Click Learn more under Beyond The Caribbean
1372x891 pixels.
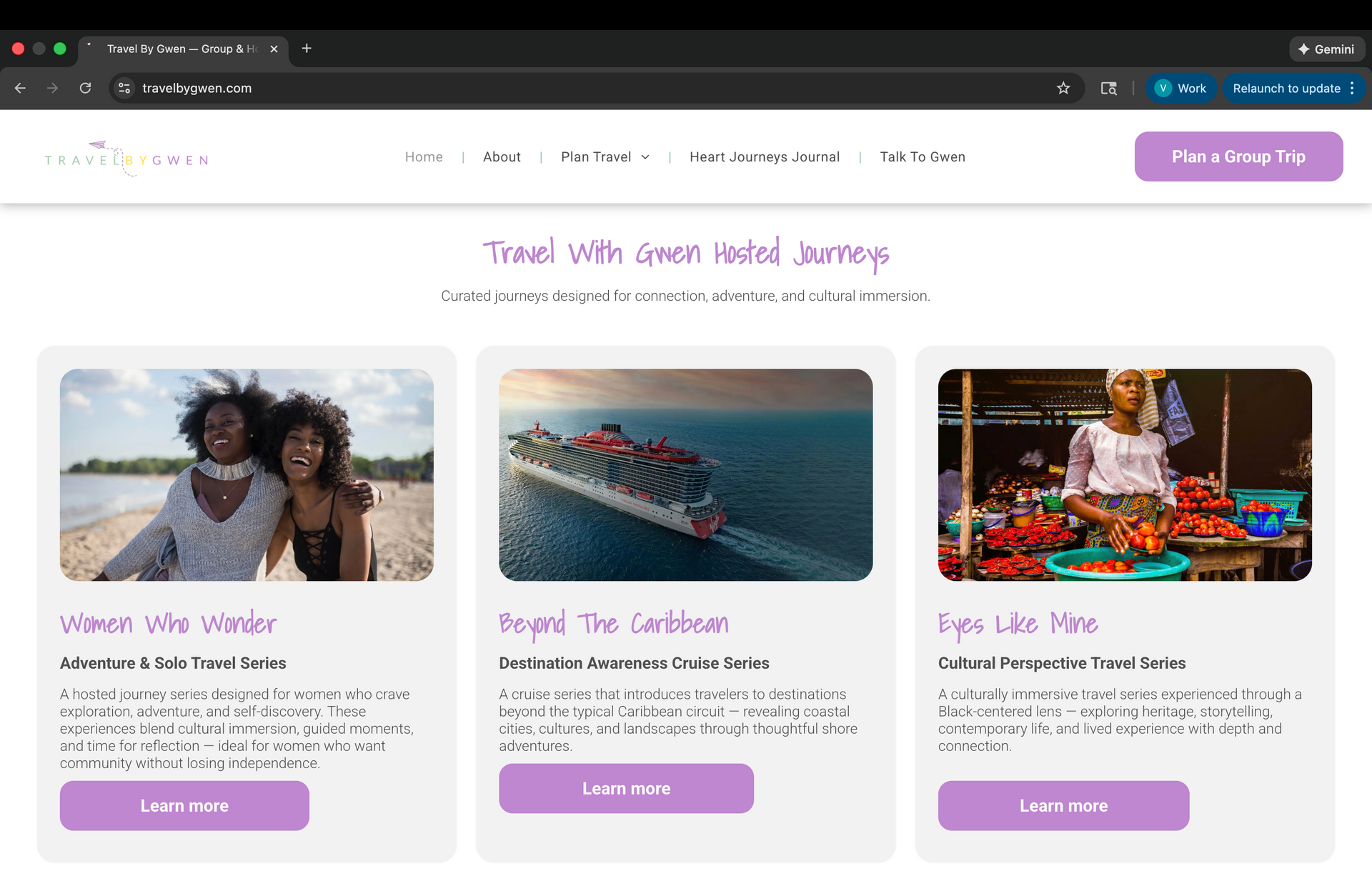coord(626,788)
